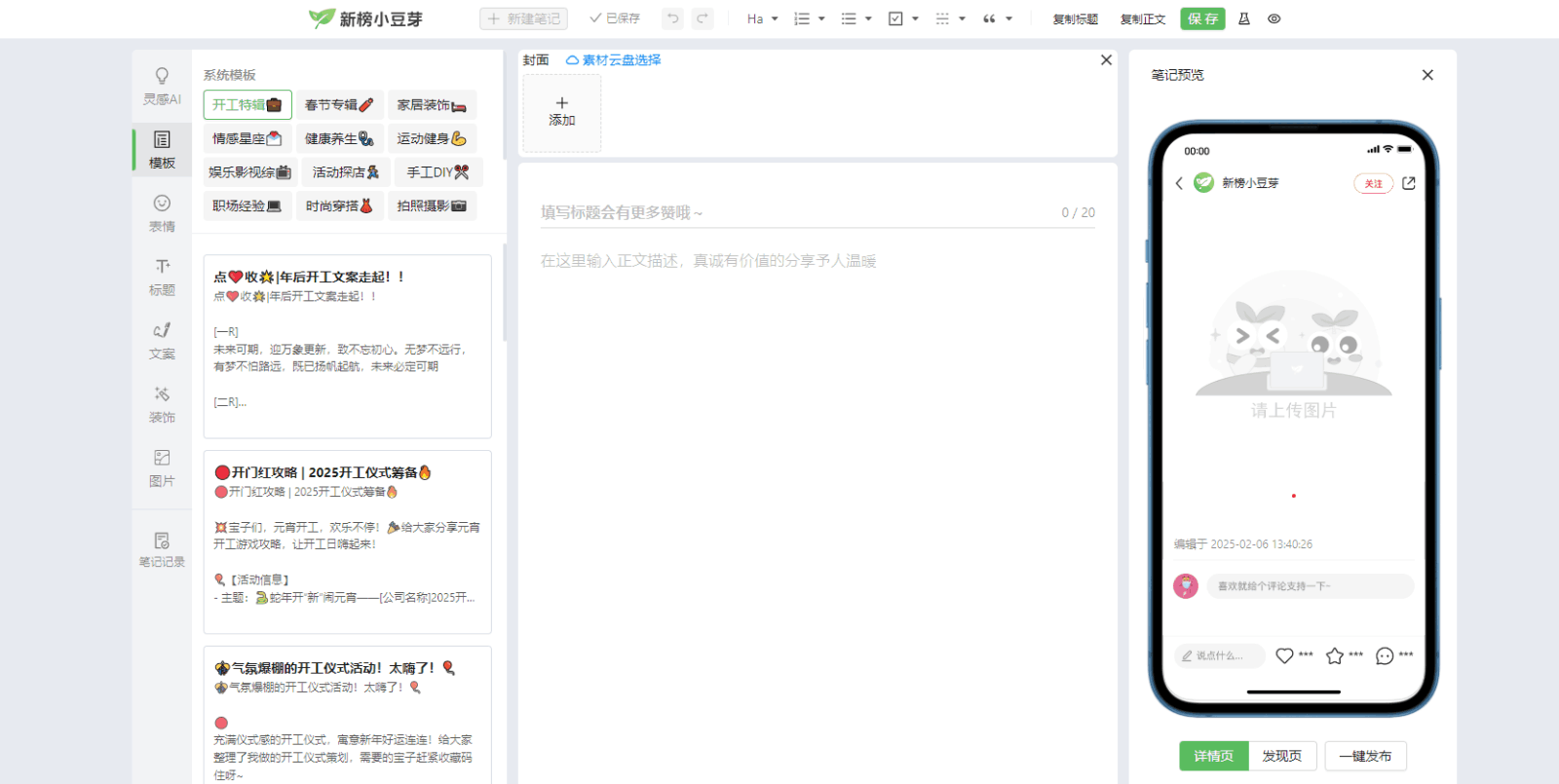Expand the ordered list style arrow
The image size is (1559, 784).
821,19
